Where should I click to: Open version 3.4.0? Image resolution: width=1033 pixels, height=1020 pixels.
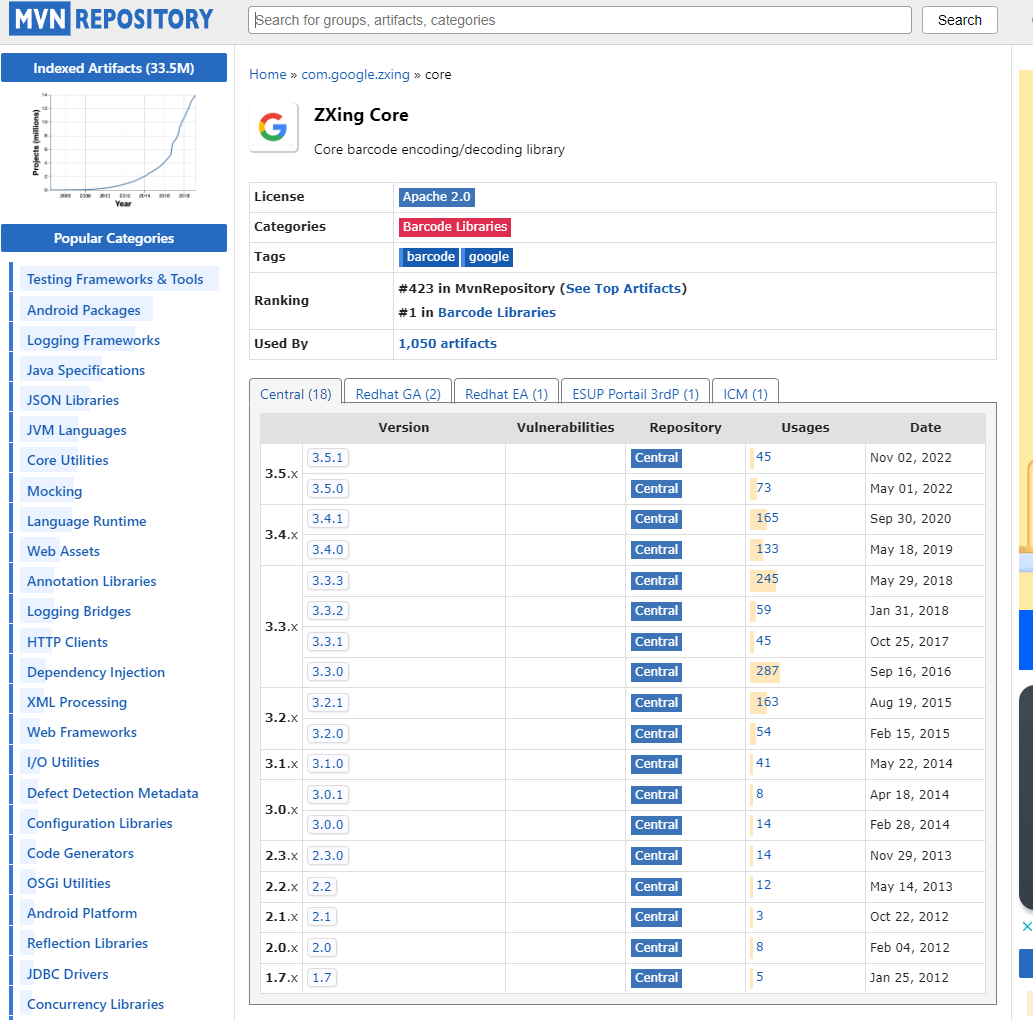click(x=327, y=550)
